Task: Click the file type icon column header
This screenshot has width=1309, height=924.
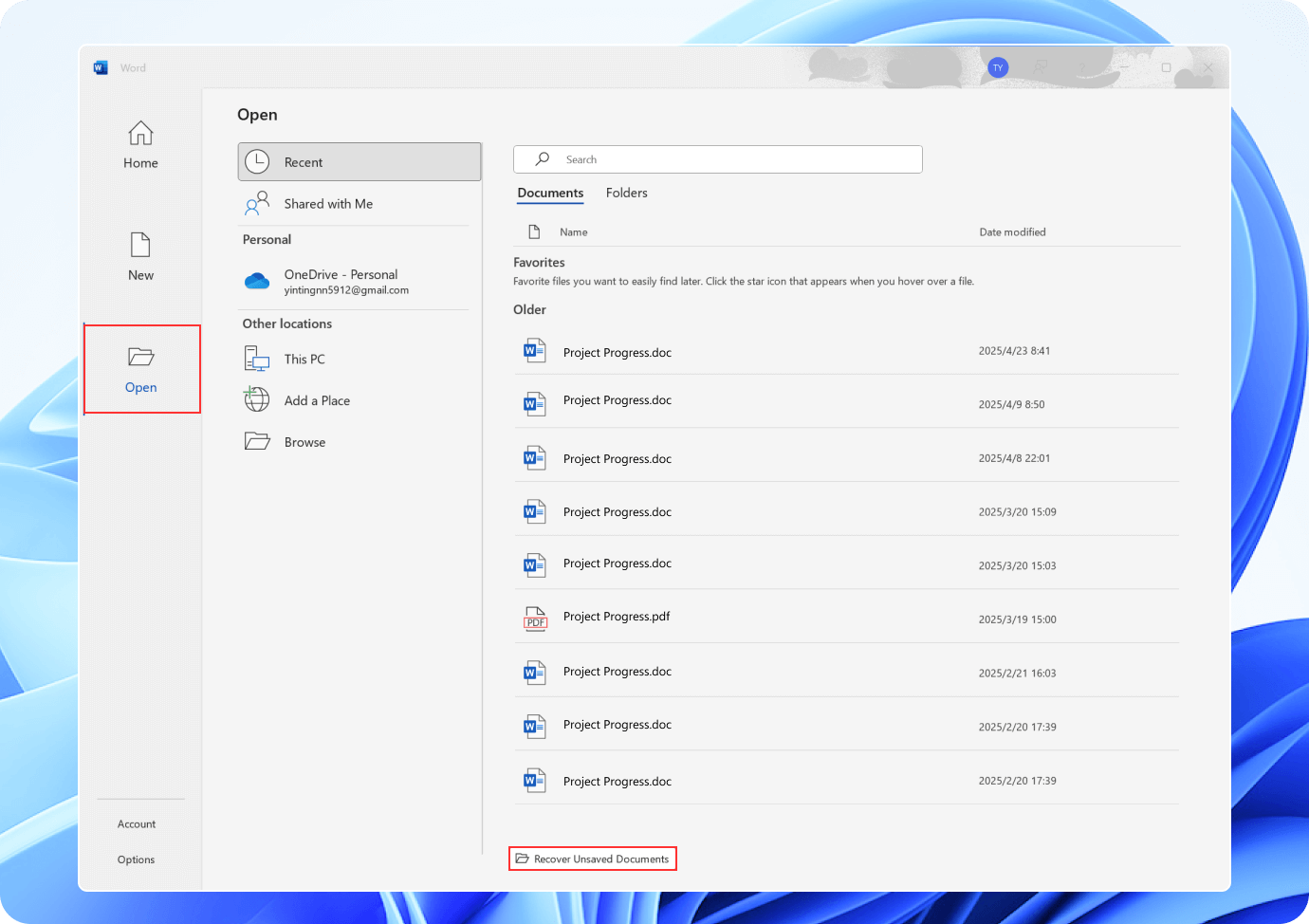Action: click(534, 232)
